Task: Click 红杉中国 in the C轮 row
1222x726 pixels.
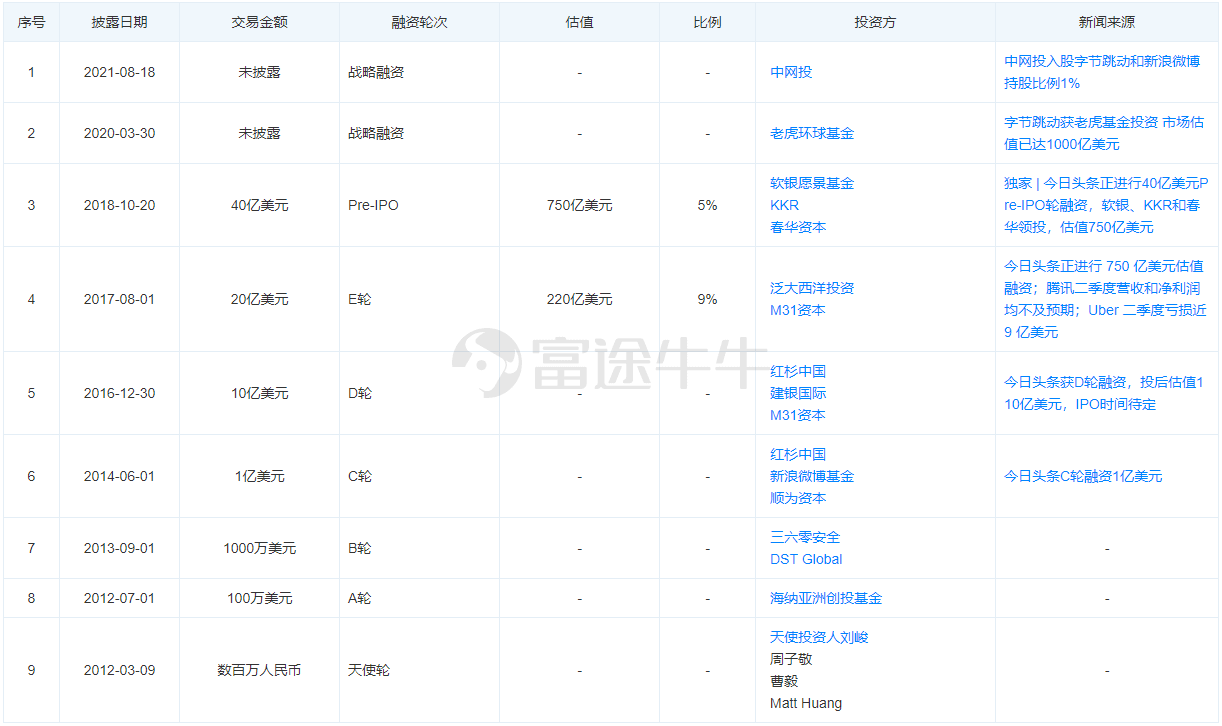Action: [798, 454]
